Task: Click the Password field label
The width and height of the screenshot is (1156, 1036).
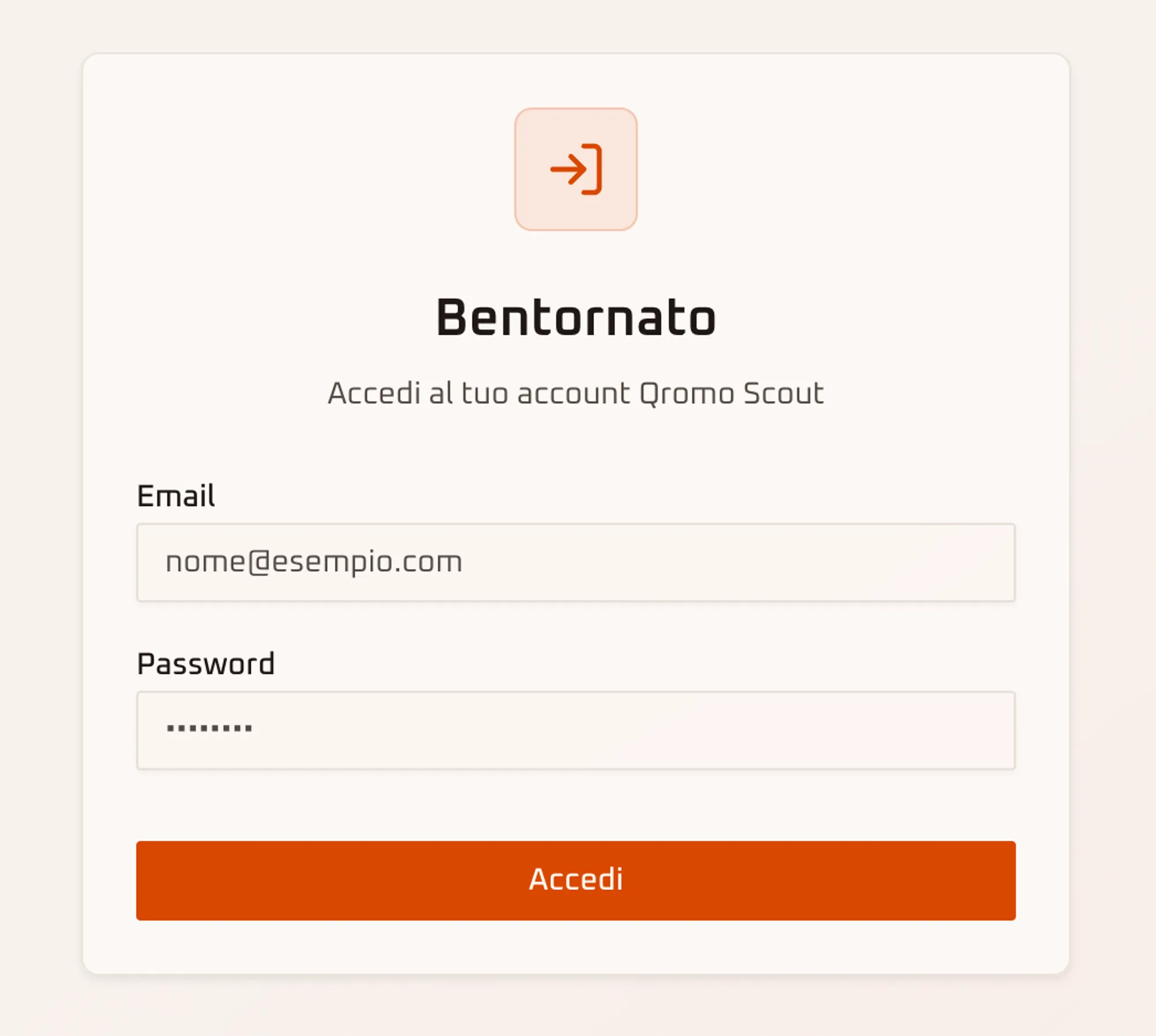Action: pos(206,664)
